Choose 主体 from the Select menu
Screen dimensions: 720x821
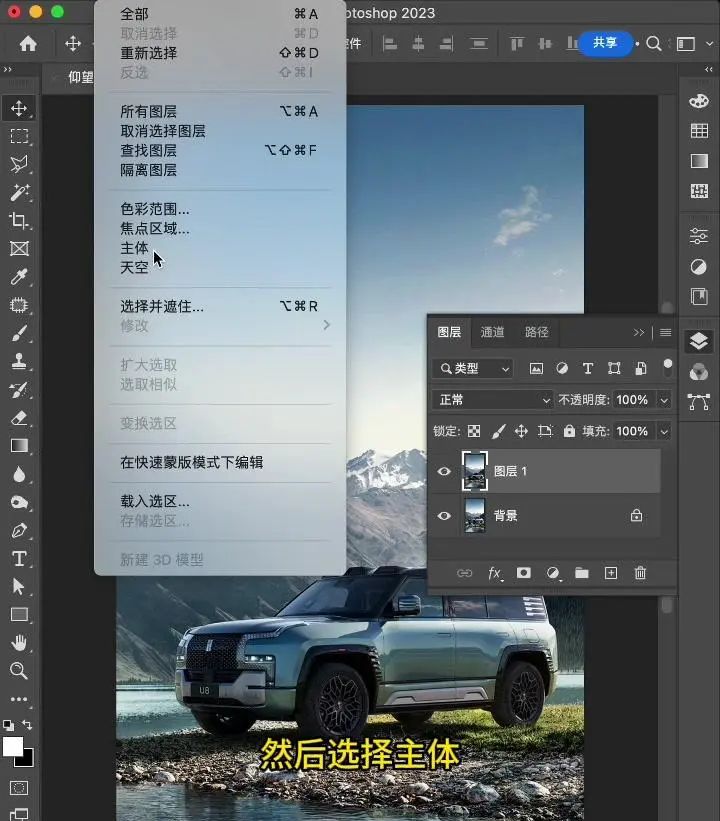coord(135,248)
